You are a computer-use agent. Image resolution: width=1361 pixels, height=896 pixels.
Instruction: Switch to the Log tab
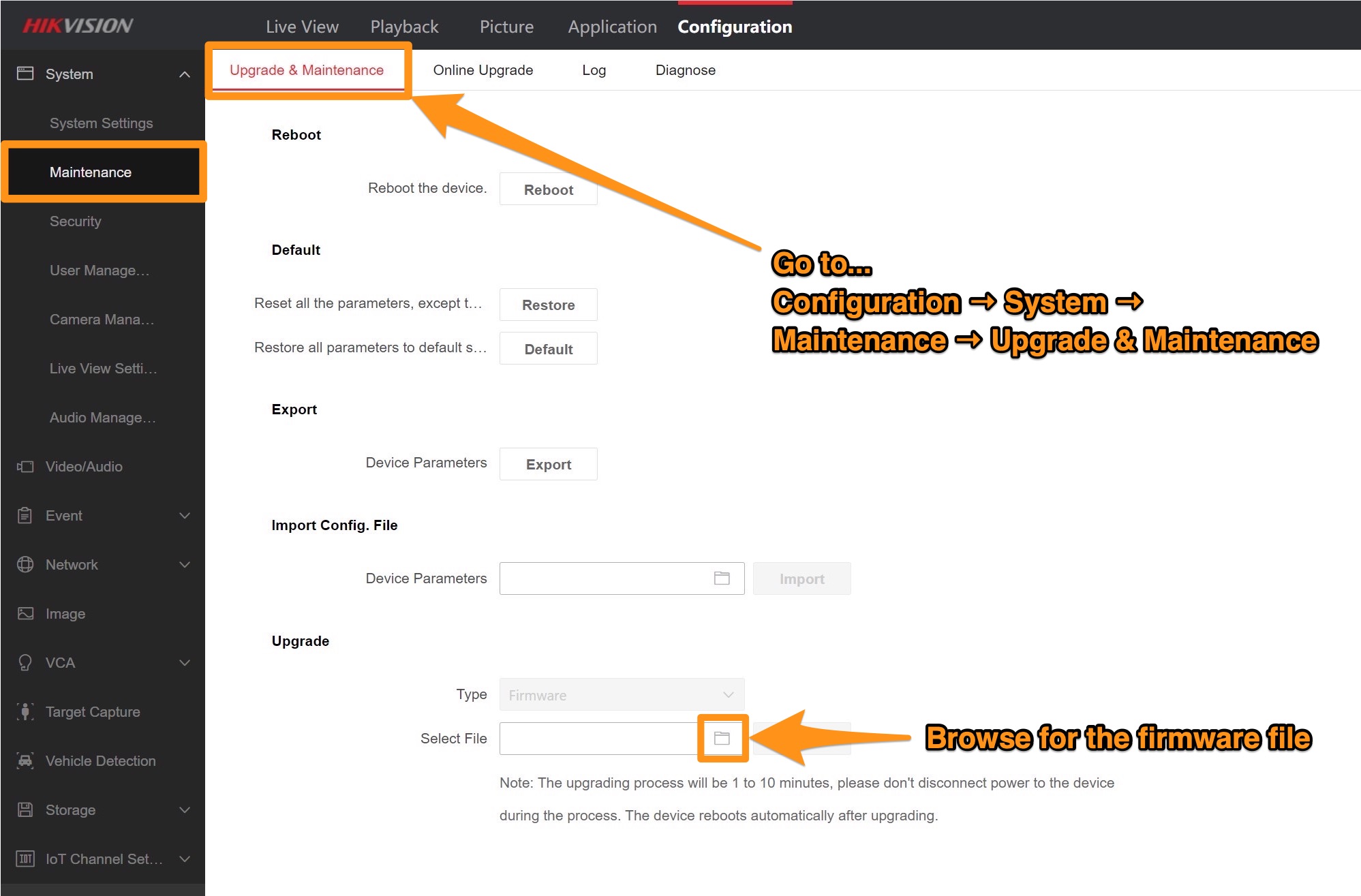(x=595, y=70)
